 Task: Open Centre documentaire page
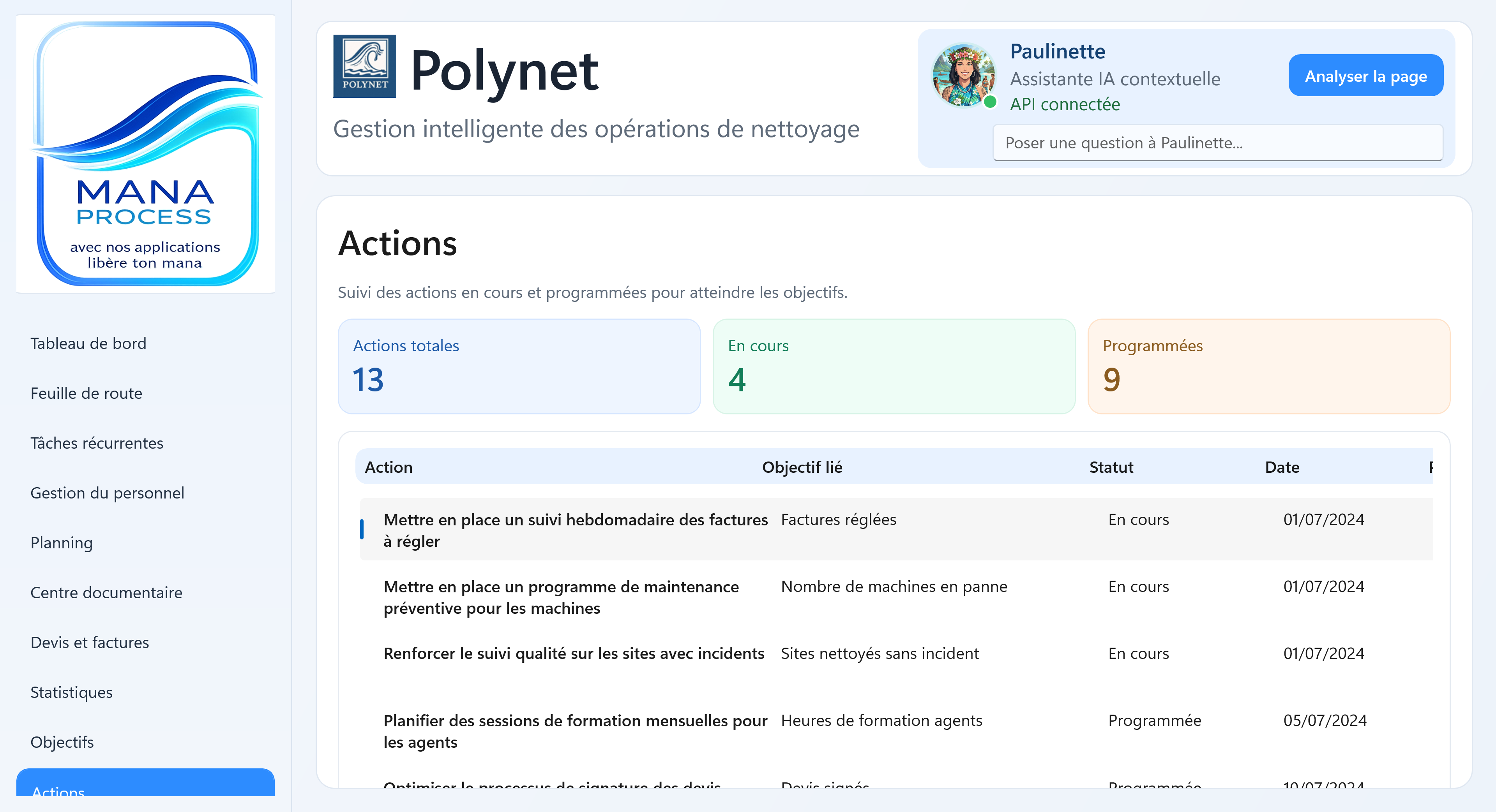(x=106, y=593)
